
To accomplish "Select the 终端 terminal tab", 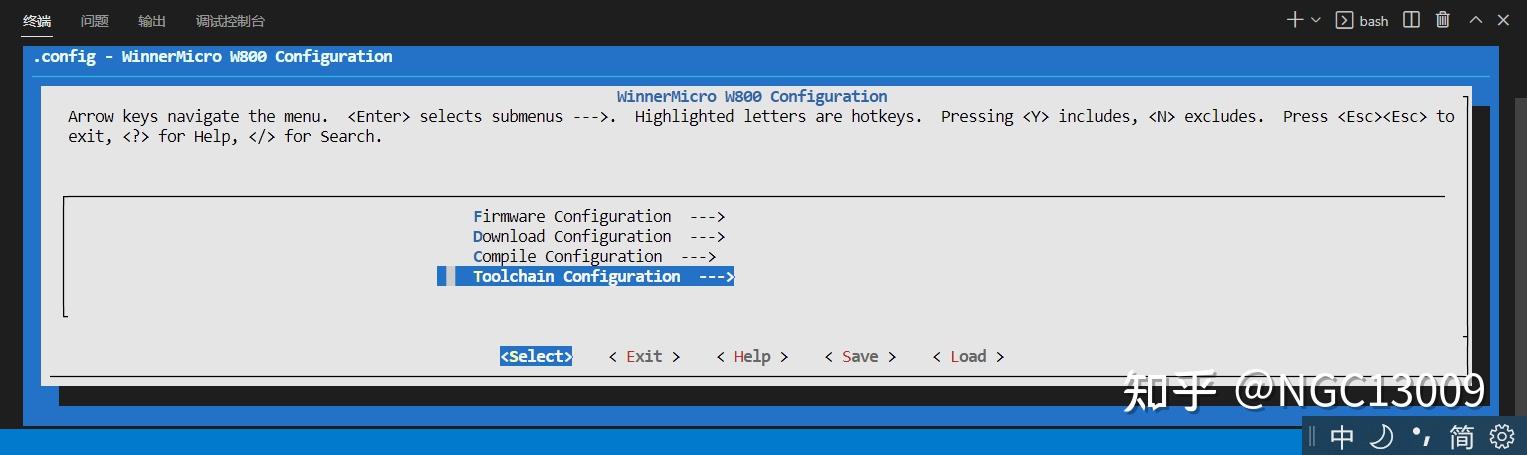I will (37, 21).
